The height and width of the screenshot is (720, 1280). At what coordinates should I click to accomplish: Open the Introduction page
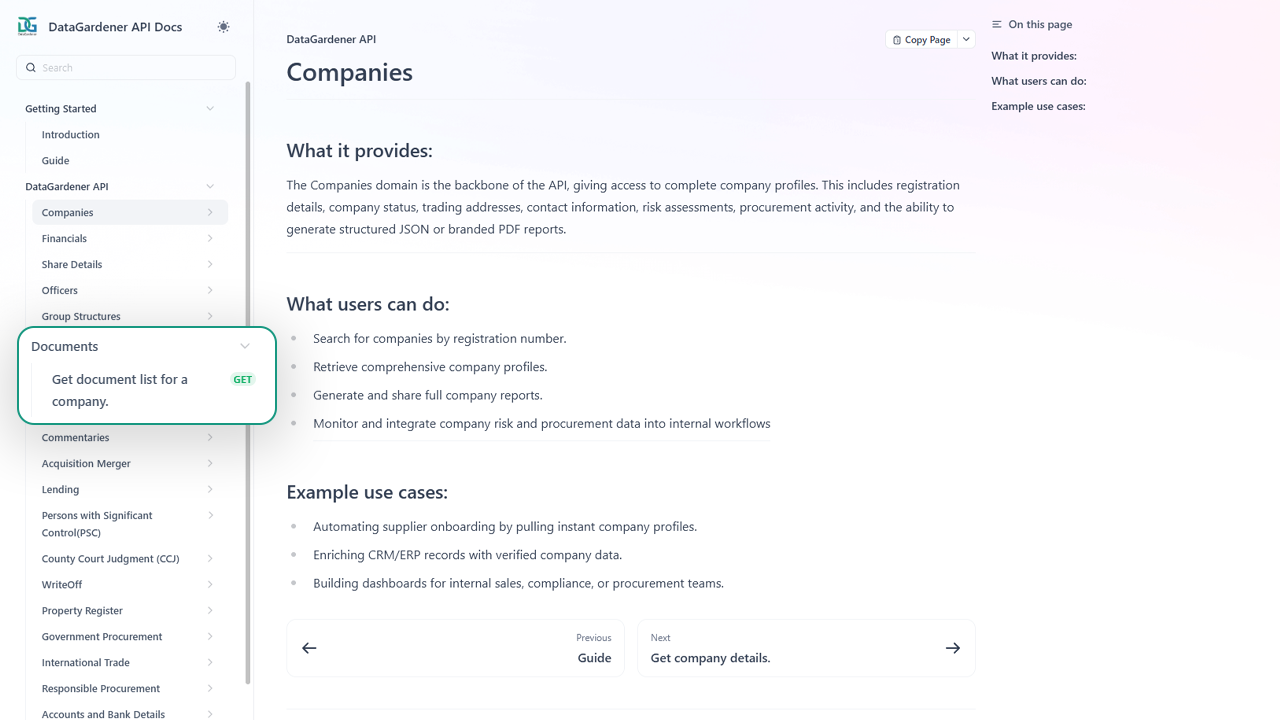click(x=71, y=135)
